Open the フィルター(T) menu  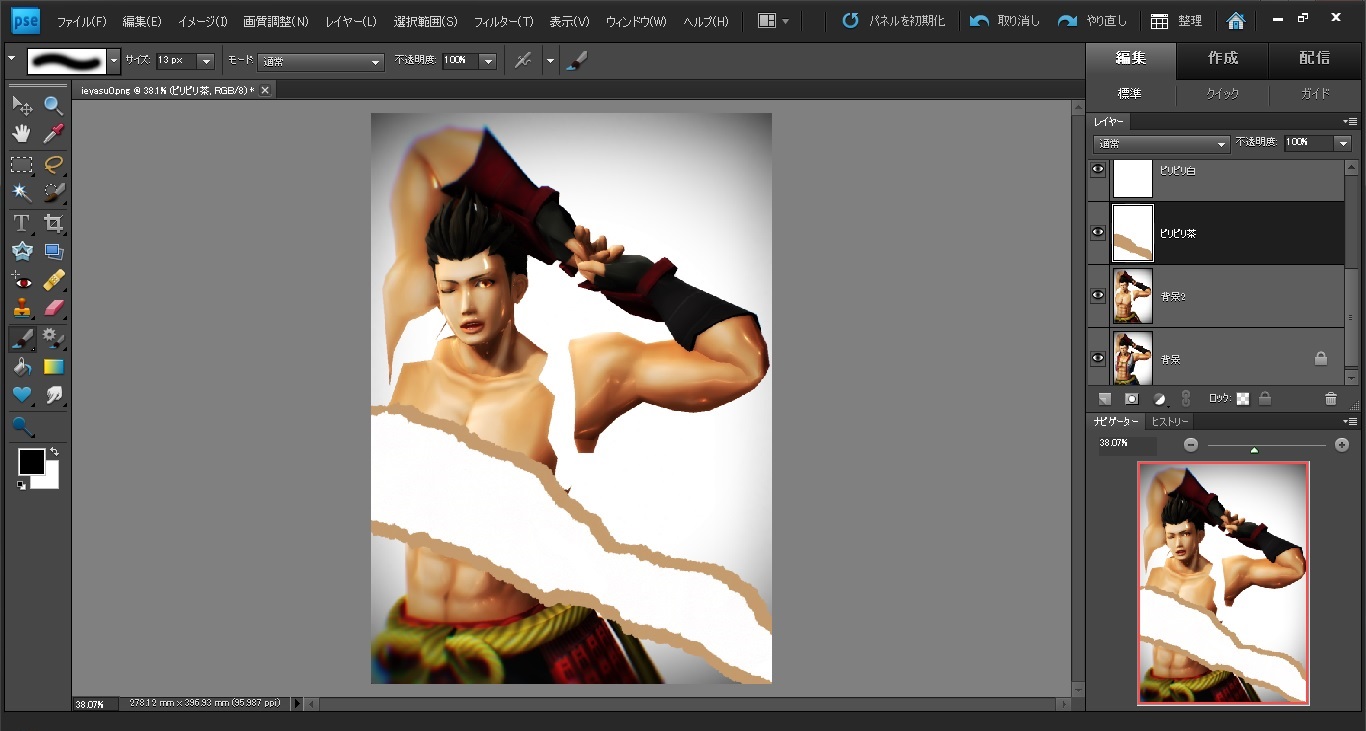pyautogui.click(x=503, y=21)
